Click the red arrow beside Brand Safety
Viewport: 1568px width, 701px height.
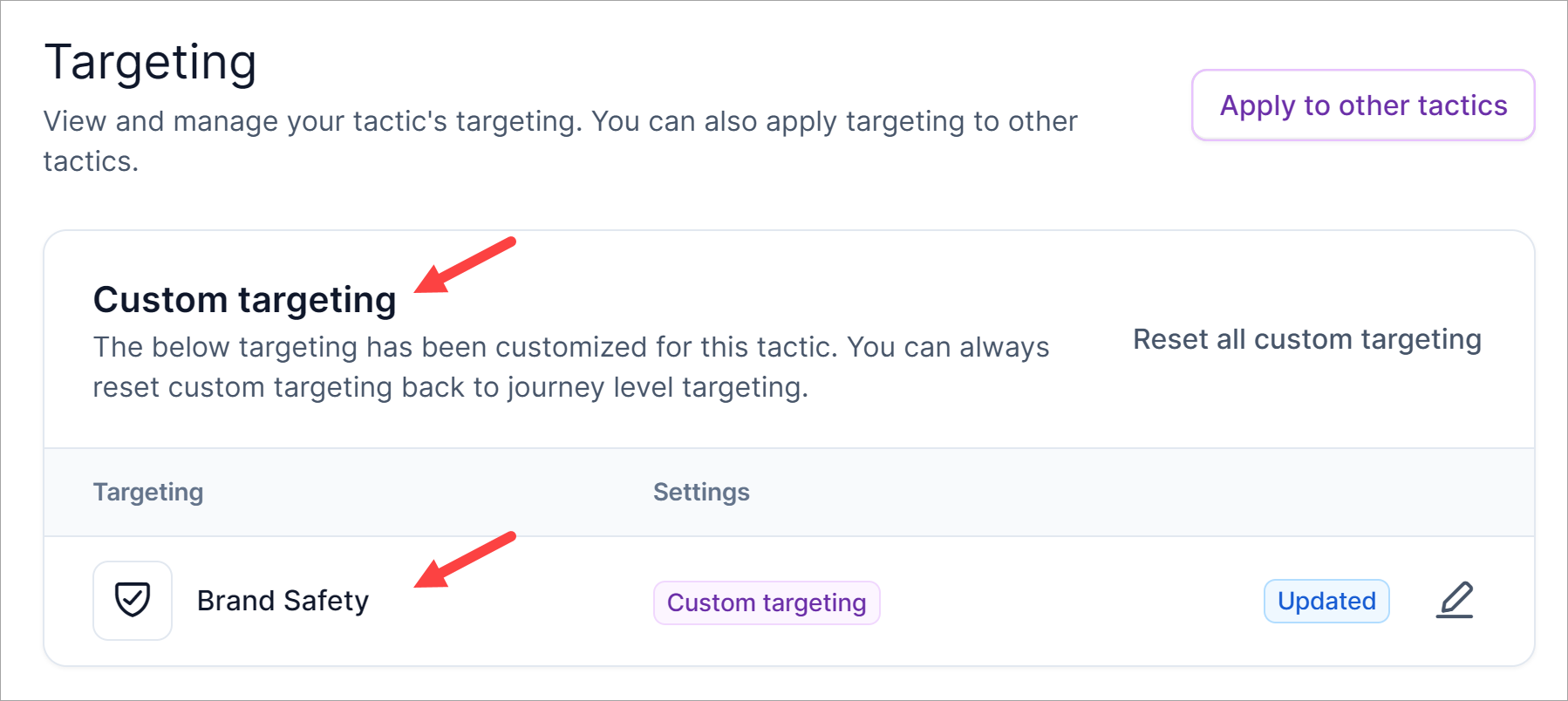pyautogui.click(x=464, y=560)
